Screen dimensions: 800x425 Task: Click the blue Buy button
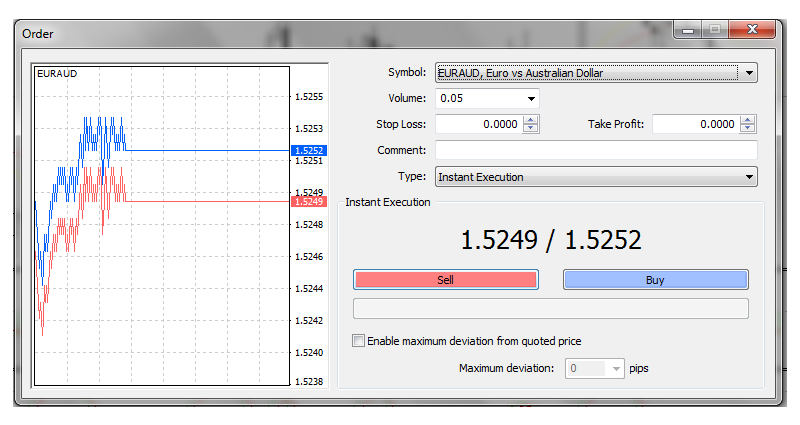coord(656,280)
